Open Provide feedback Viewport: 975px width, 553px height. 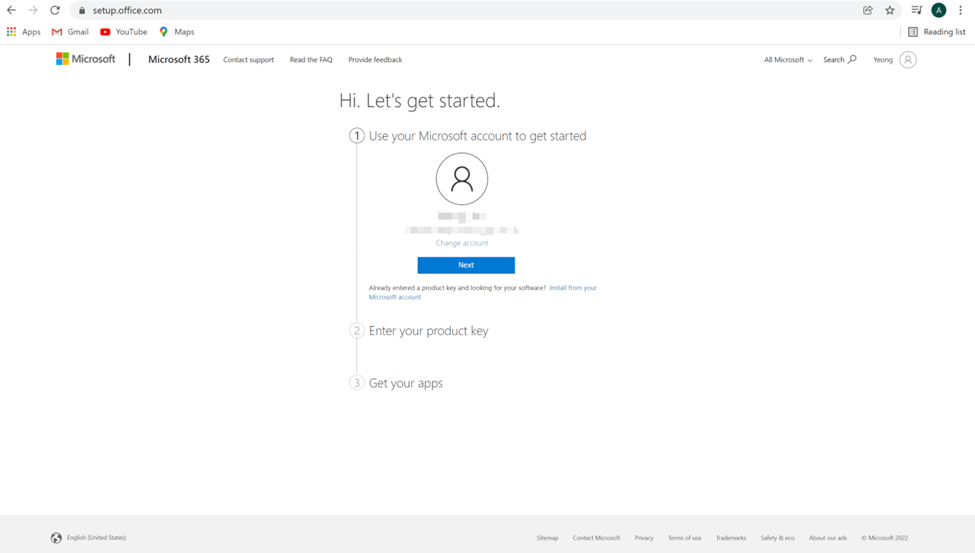[375, 60]
